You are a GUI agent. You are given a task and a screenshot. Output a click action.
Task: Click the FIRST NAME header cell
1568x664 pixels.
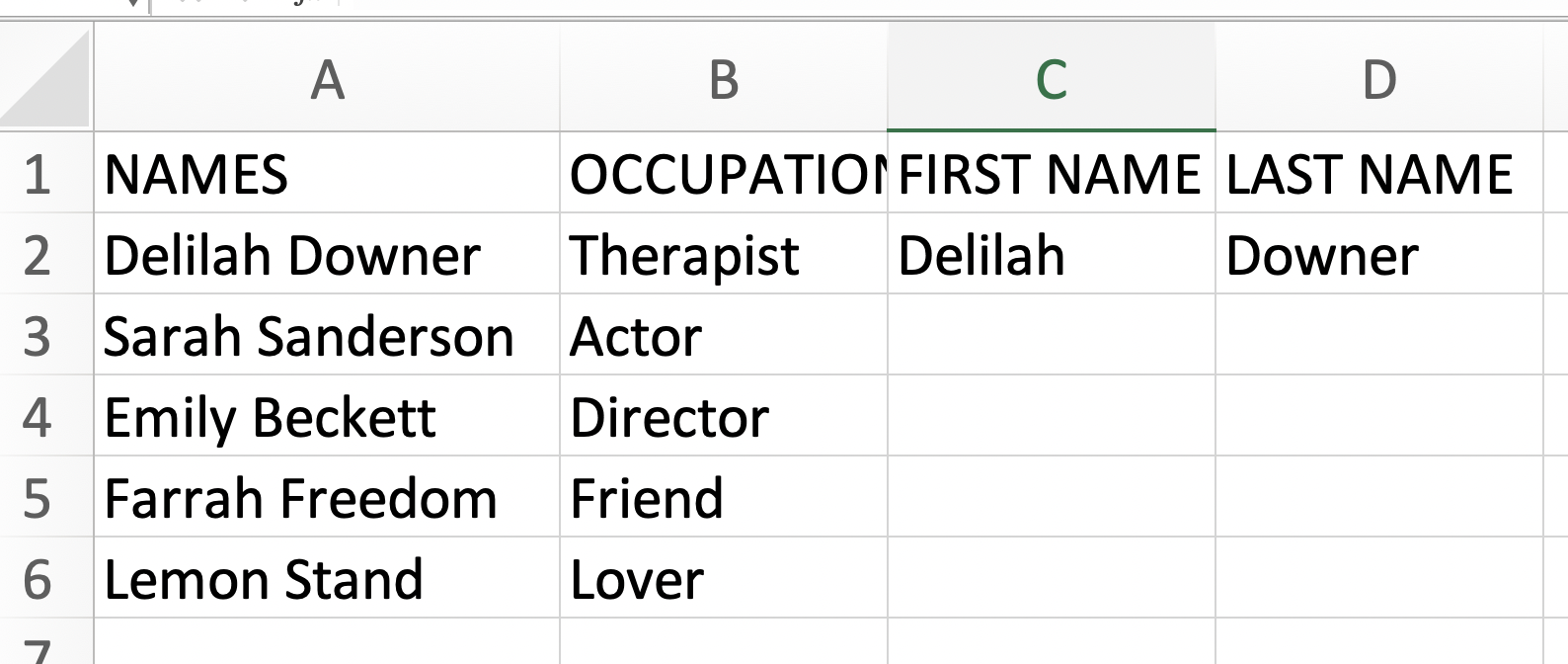pos(1052,173)
